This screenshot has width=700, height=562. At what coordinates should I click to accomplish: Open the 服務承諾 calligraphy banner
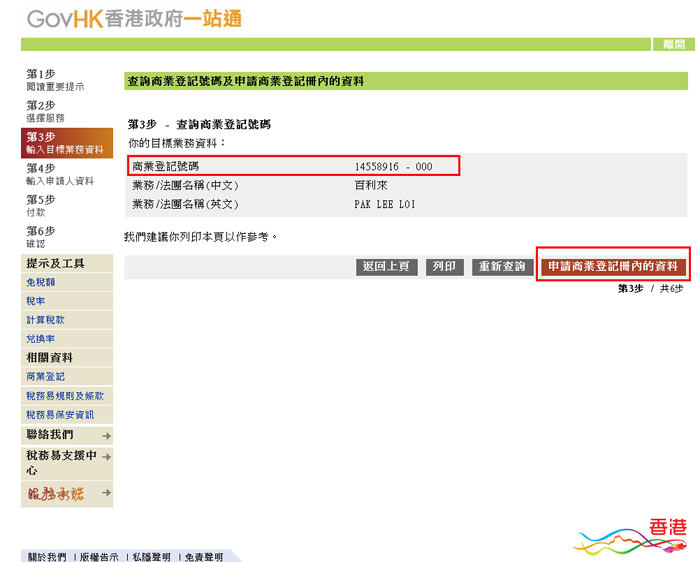pyautogui.click(x=56, y=494)
